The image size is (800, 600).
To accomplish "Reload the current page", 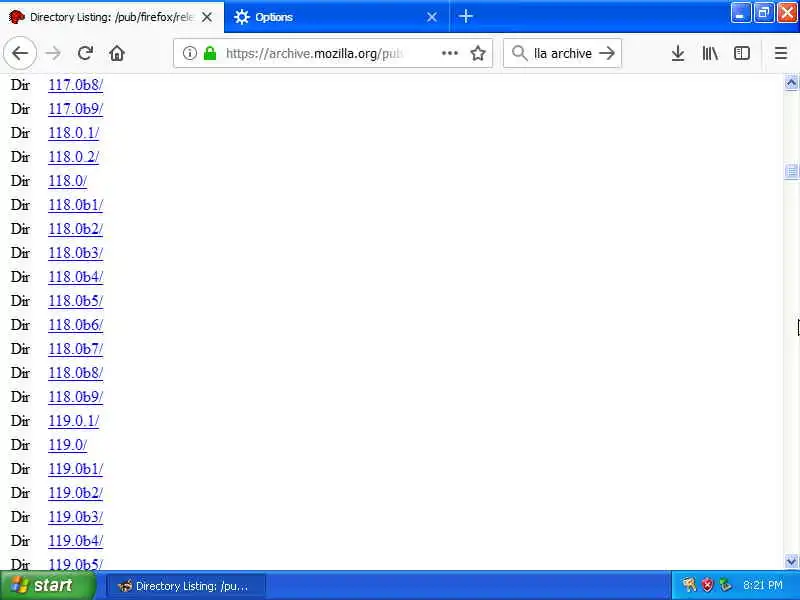I will pyautogui.click(x=85, y=53).
